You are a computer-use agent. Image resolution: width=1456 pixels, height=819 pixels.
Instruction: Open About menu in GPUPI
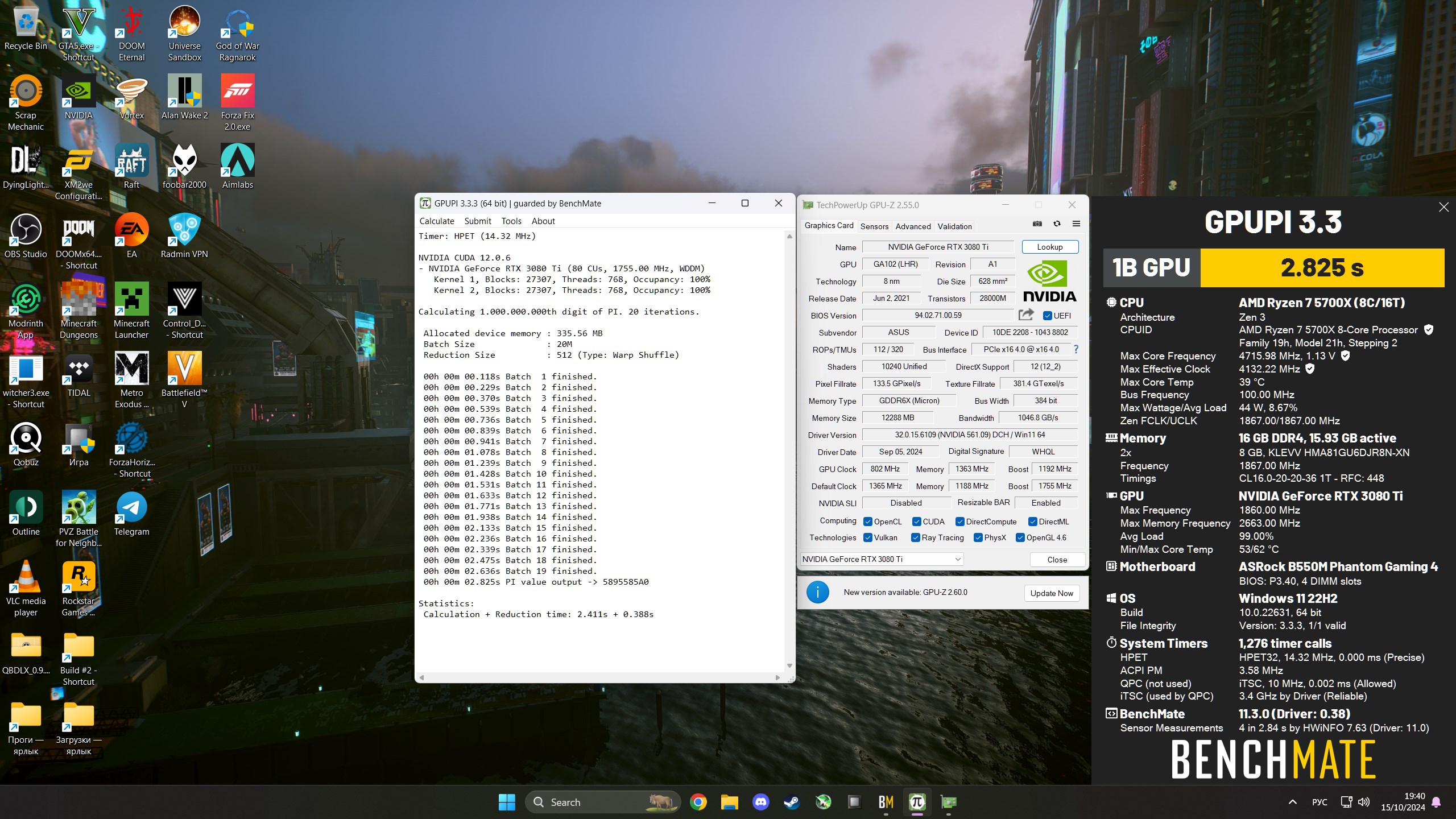[x=543, y=221]
